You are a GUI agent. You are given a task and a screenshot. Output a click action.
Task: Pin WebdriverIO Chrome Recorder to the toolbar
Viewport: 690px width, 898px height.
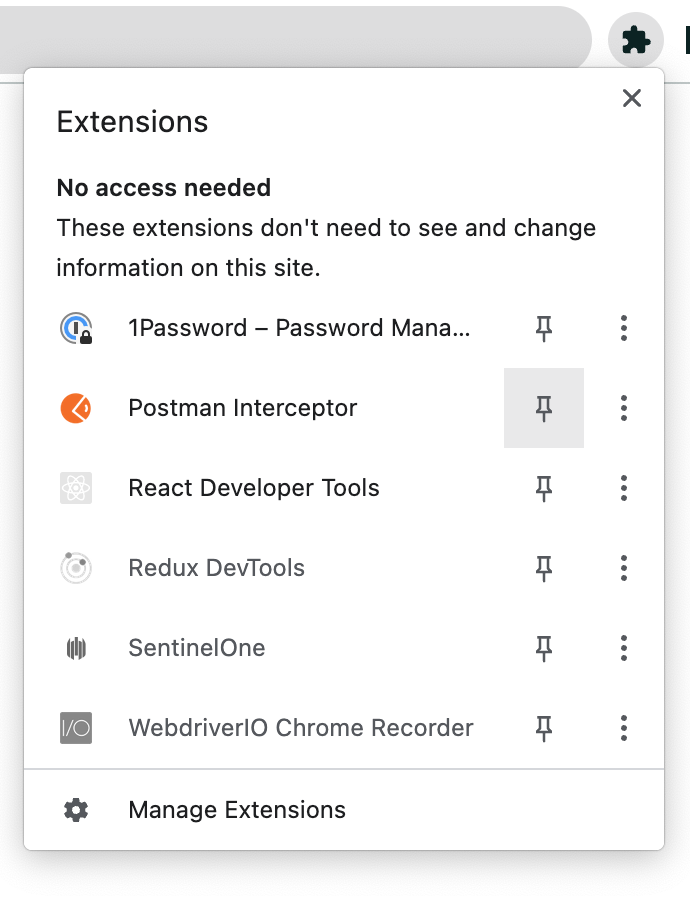(543, 728)
